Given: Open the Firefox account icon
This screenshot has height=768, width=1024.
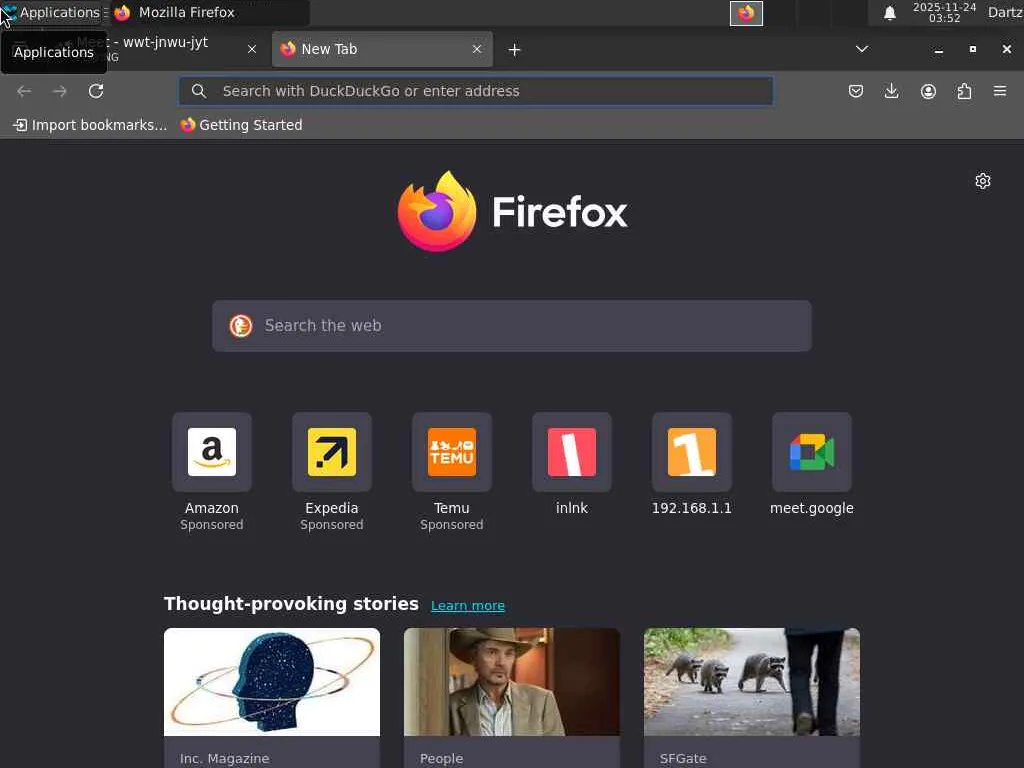Looking at the screenshot, I should pyautogui.click(x=928, y=91).
